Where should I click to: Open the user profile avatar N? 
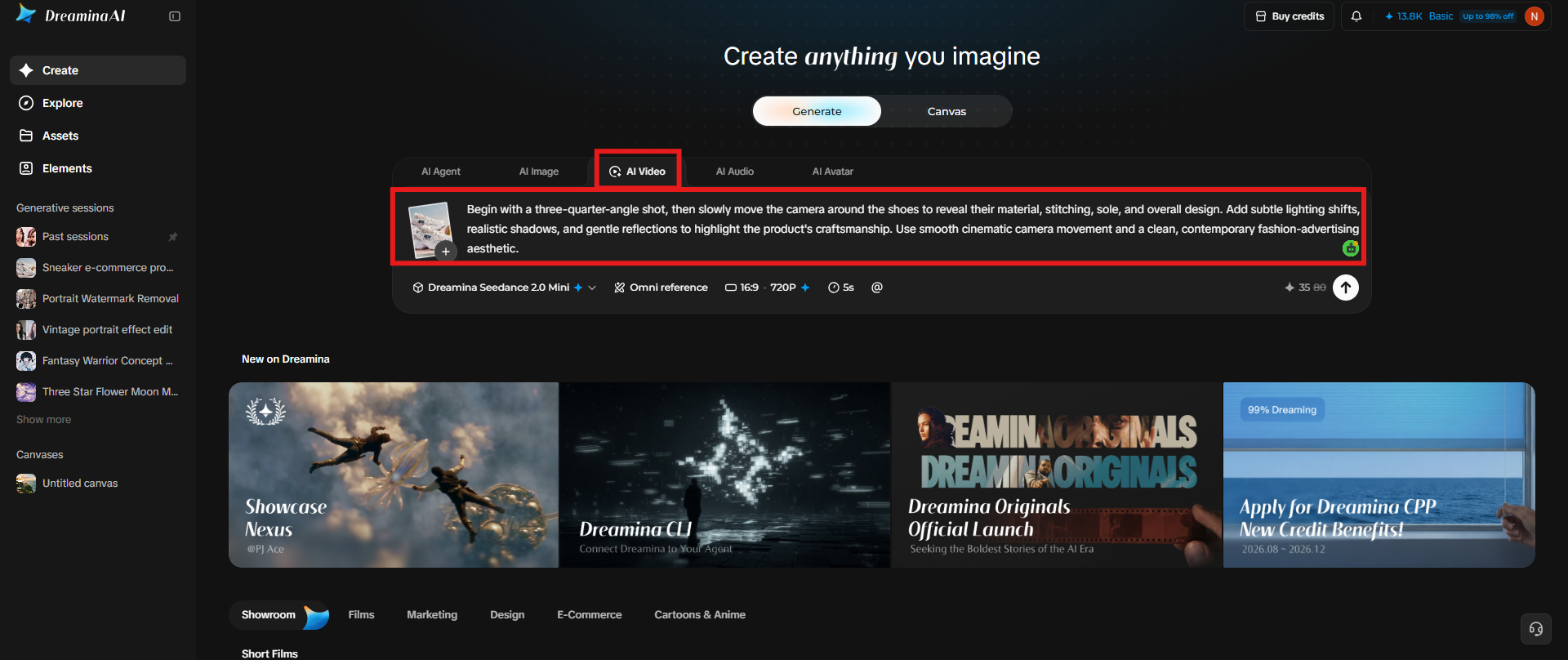1535,16
